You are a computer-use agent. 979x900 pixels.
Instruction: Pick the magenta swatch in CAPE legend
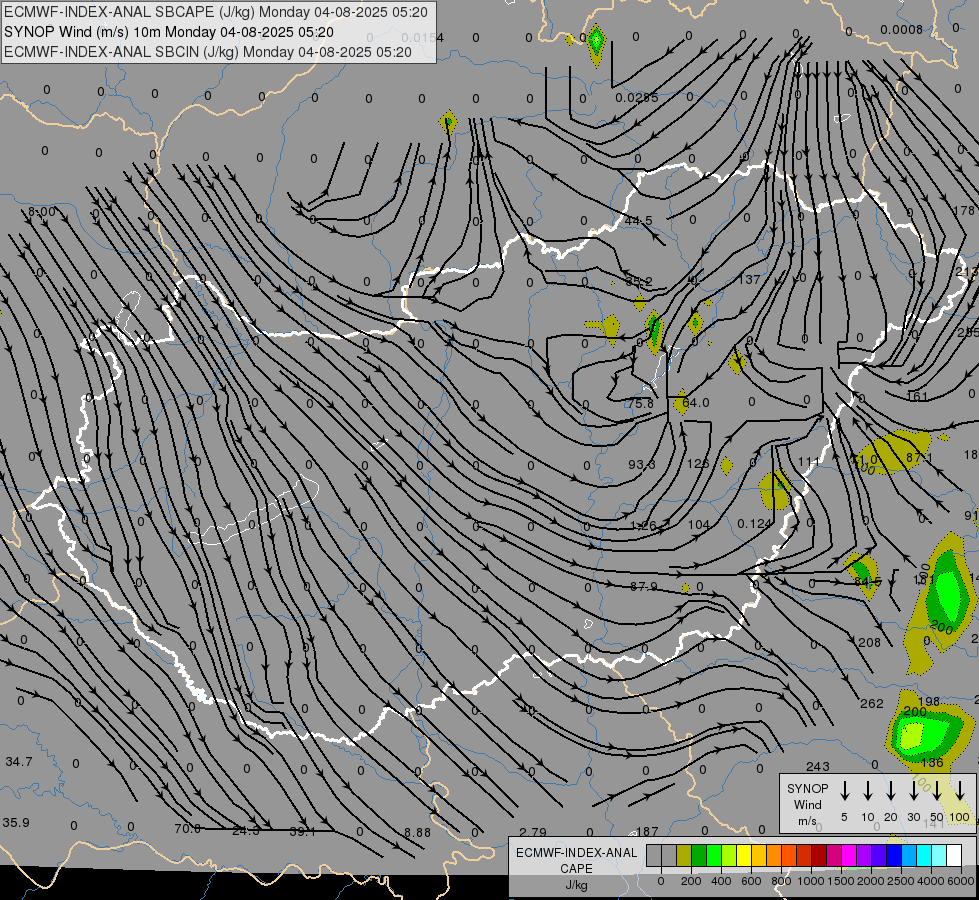tap(849, 856)
